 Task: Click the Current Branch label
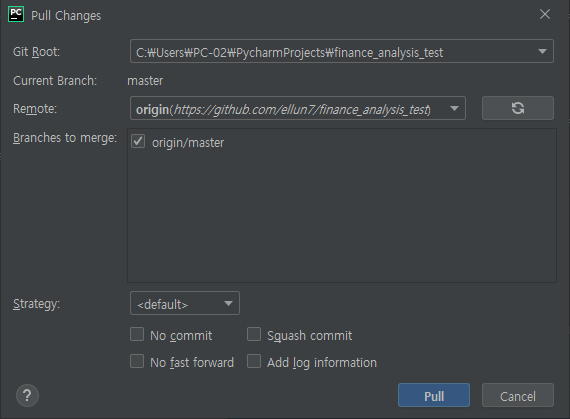55,80
